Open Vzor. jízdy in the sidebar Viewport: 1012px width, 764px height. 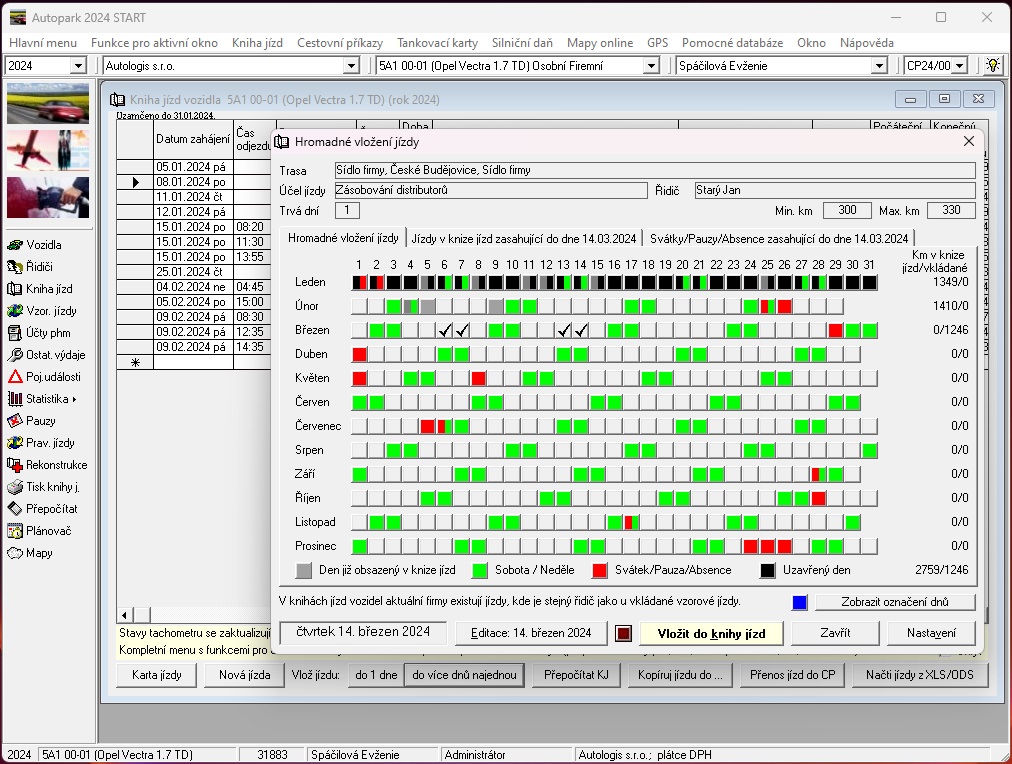[x=42, y=310]
